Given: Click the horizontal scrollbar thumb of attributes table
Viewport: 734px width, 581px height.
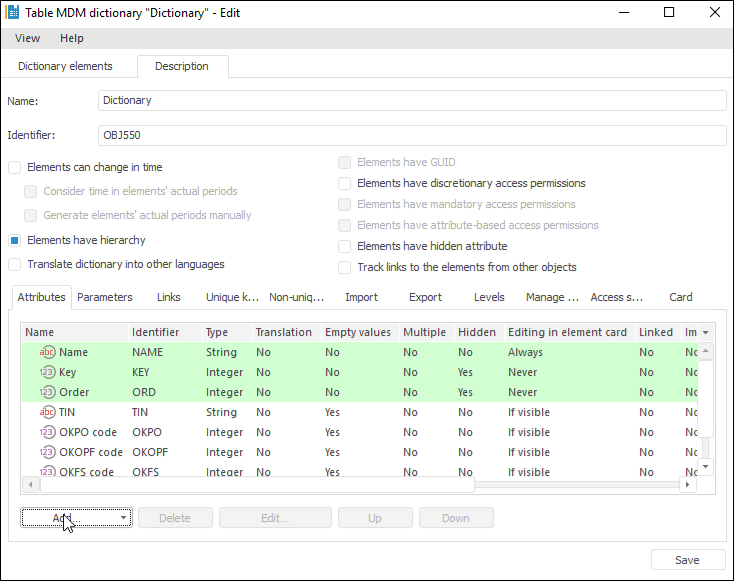Looking at the screenshot, I should (257, 485).
